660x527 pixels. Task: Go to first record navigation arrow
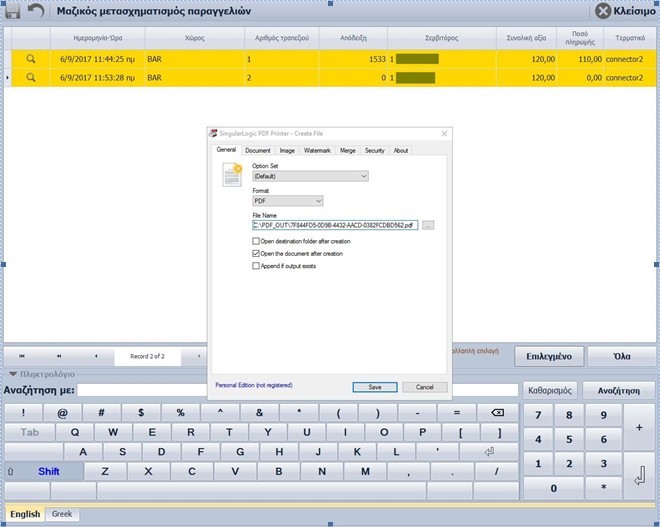click(x=22, y=356)
